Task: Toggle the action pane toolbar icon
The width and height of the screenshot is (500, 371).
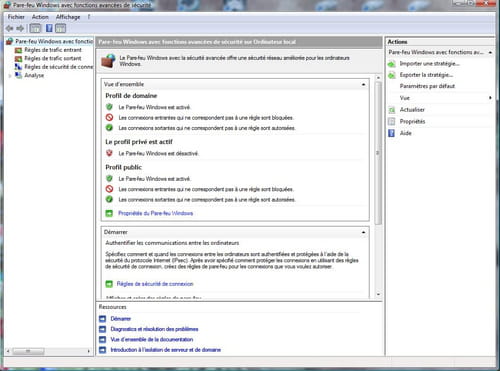Action: click(60, 29)
